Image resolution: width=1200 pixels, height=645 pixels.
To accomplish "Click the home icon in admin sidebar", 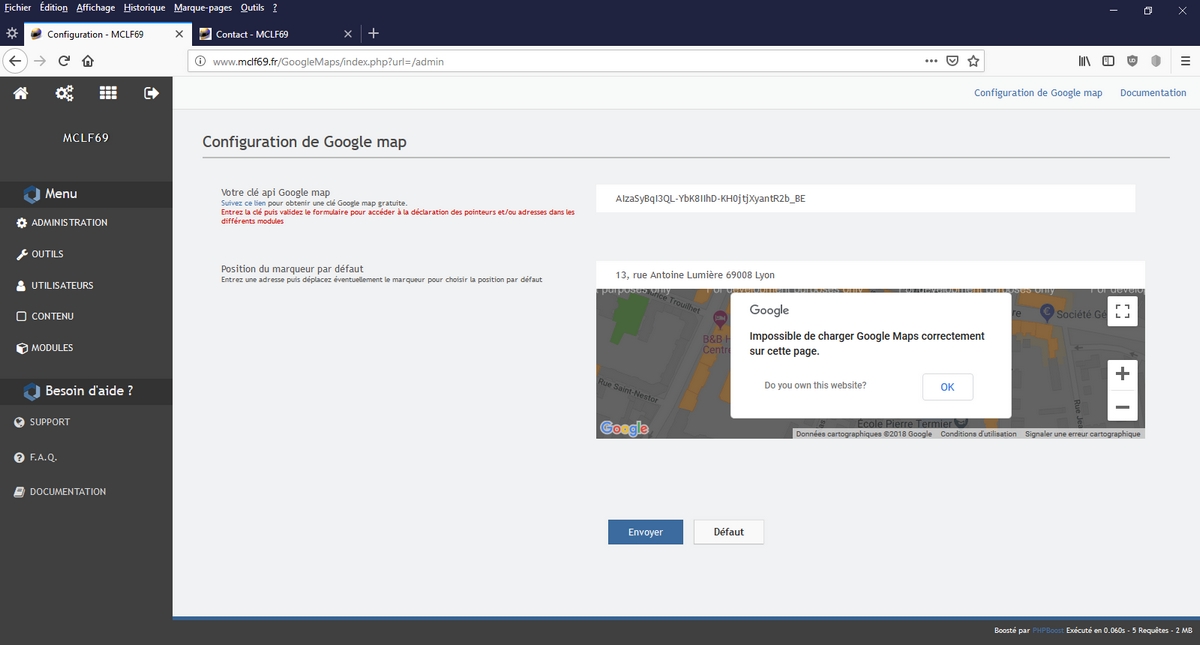I will click(x=20, y=93).
